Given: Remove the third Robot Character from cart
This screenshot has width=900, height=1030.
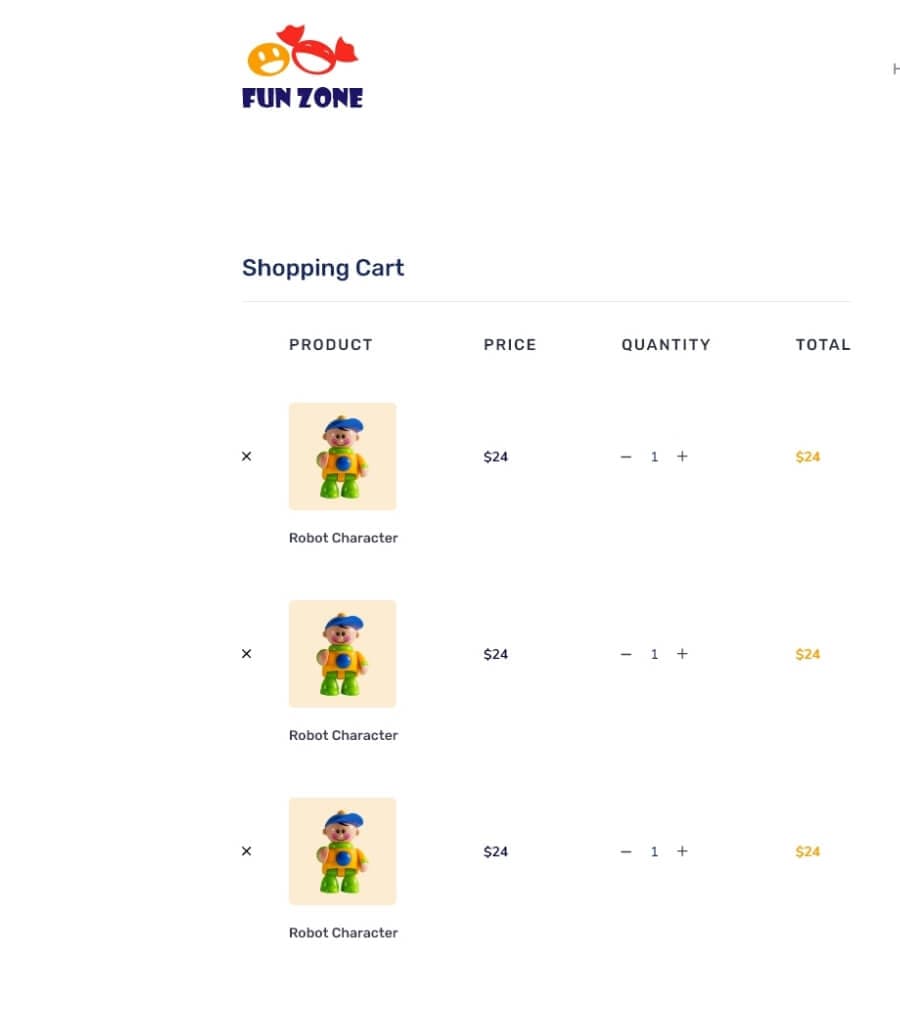Looking at the screenshot, I should pos(247,851).
